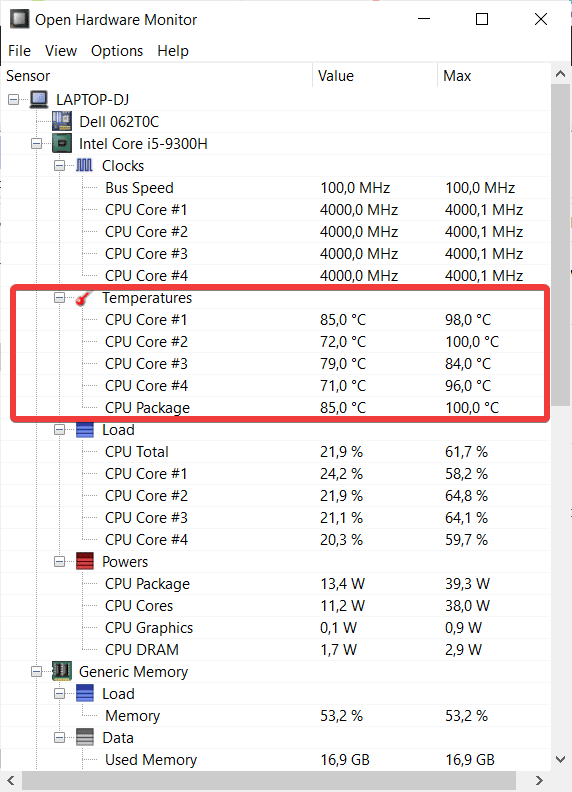Collapse the Generic Memory node
Image resolution: width=572 pixels, height=792 pixels.
coord(36,671)
